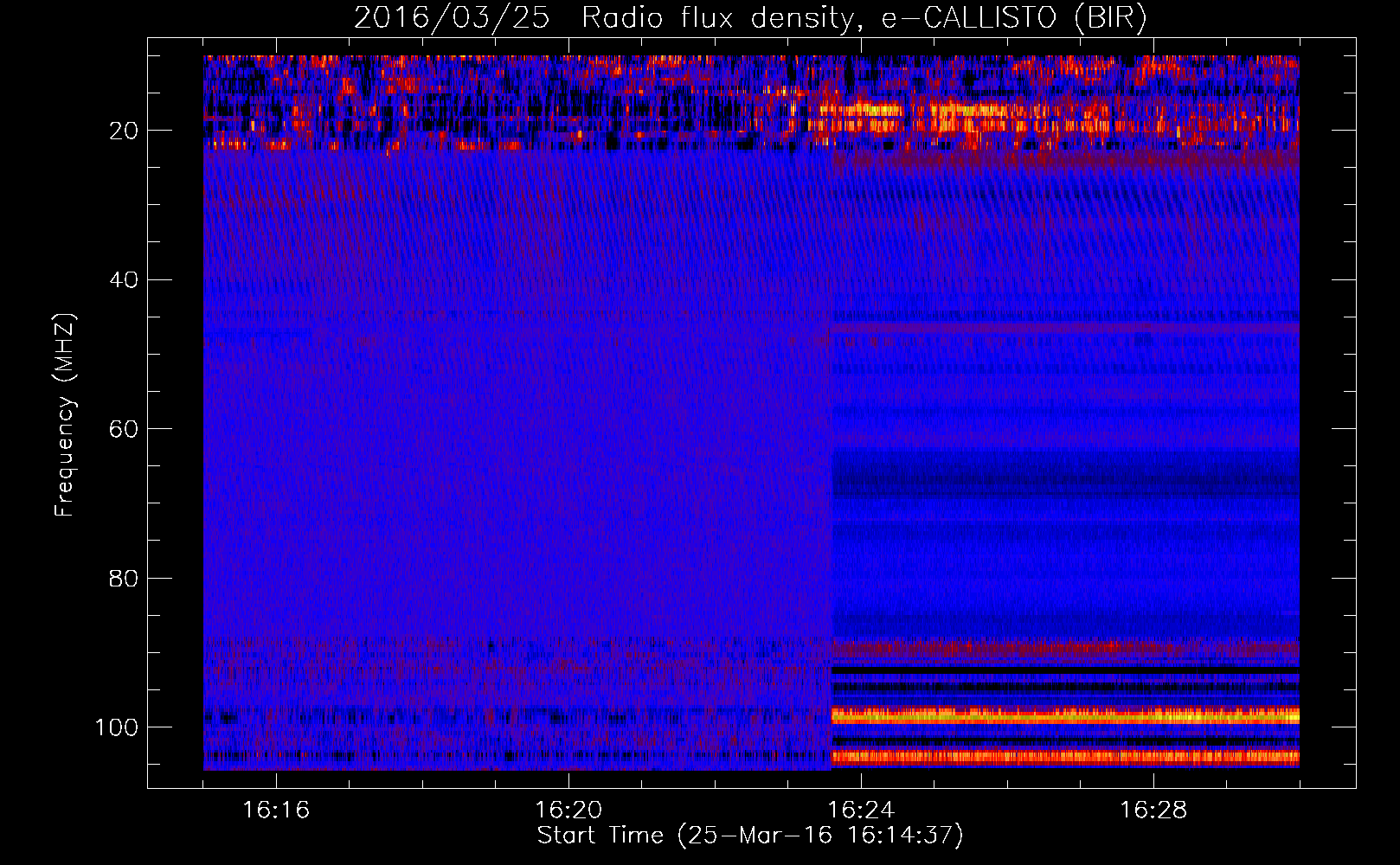Click the "16:28" time tick label
Viewport: 1400px width, 865px height.
pyautogui.click(x=1153, y=810)
